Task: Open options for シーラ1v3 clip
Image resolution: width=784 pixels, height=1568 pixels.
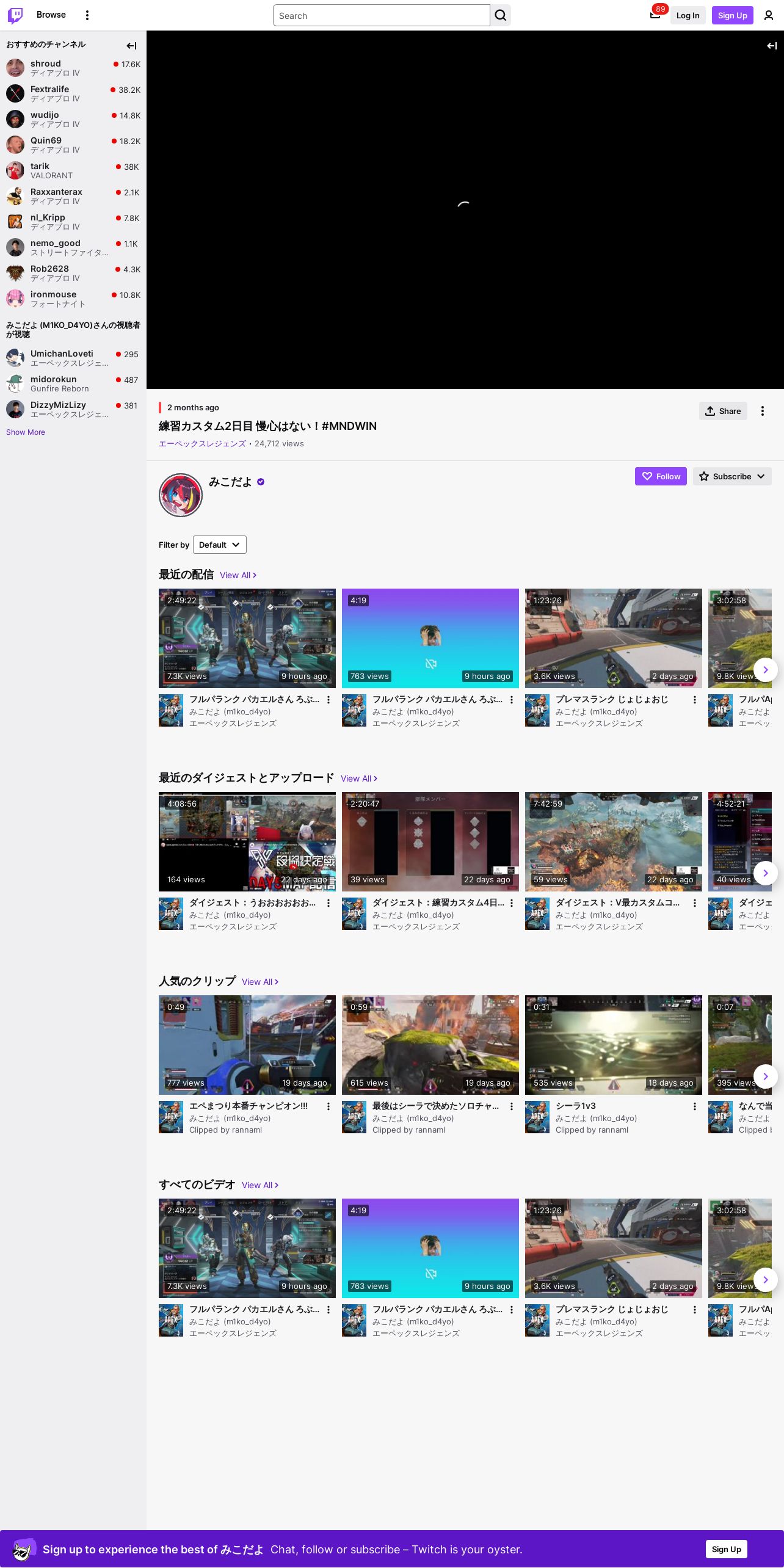Action: coord(695,1106)
